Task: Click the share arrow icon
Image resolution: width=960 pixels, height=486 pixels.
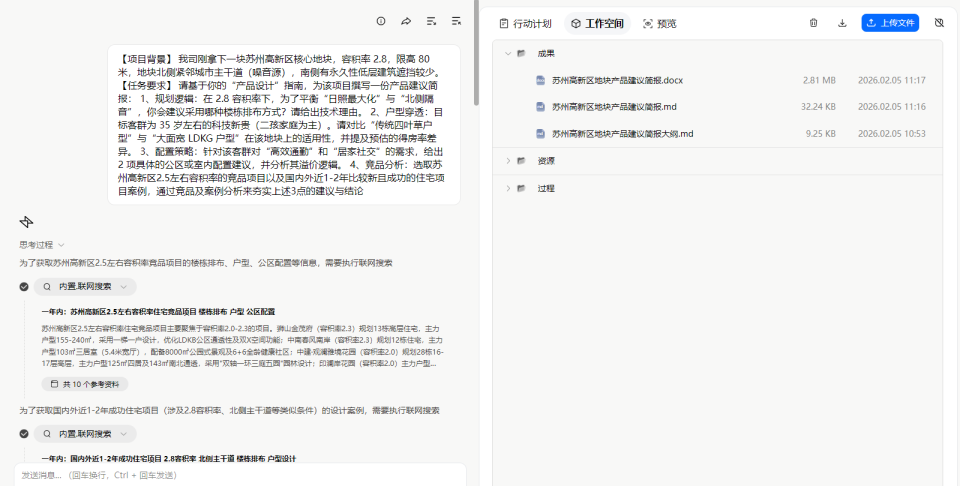Action: [x=406, y=21]
